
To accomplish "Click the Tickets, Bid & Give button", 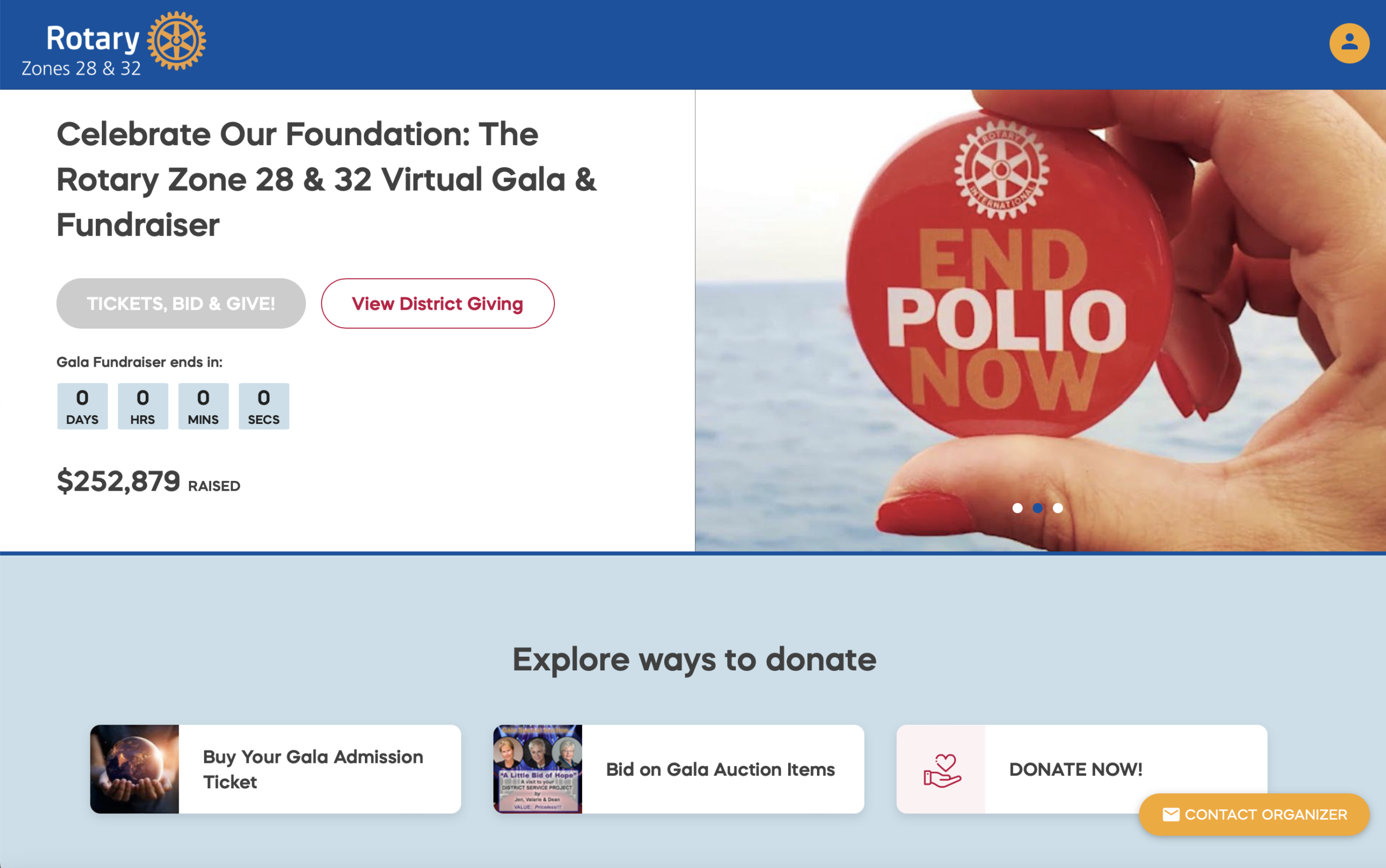I will [x=181, y=303].
